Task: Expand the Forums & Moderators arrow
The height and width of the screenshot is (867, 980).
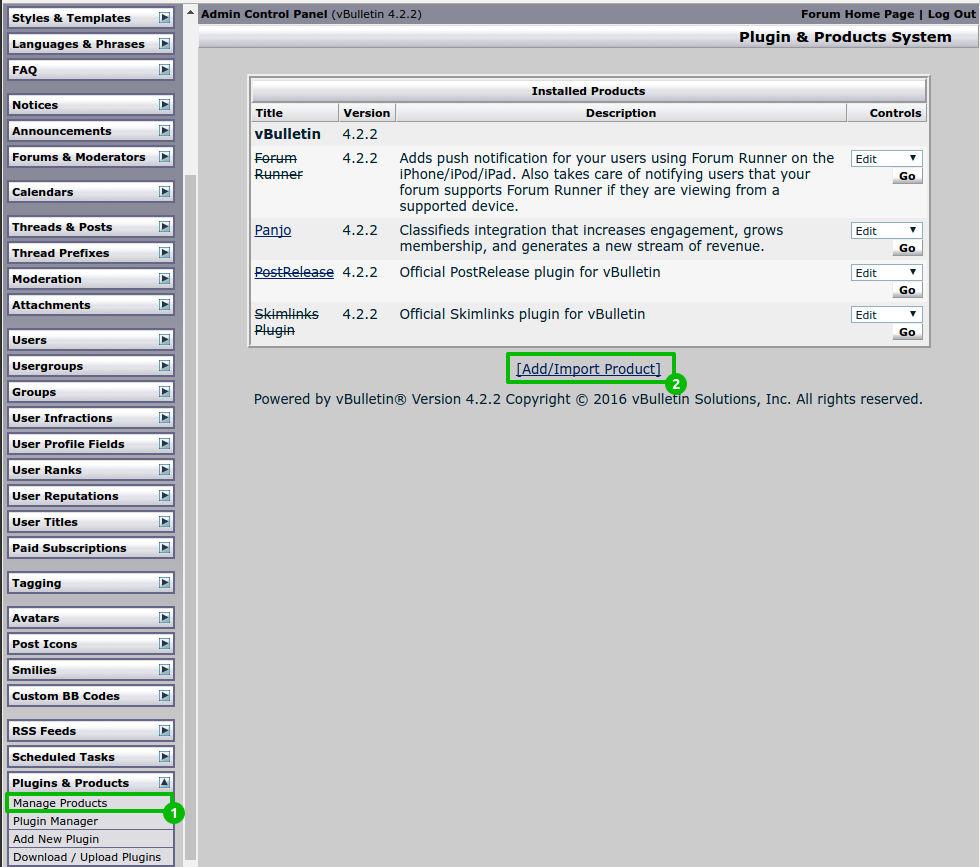Action: pyautogui.click(x=164, y=156)
